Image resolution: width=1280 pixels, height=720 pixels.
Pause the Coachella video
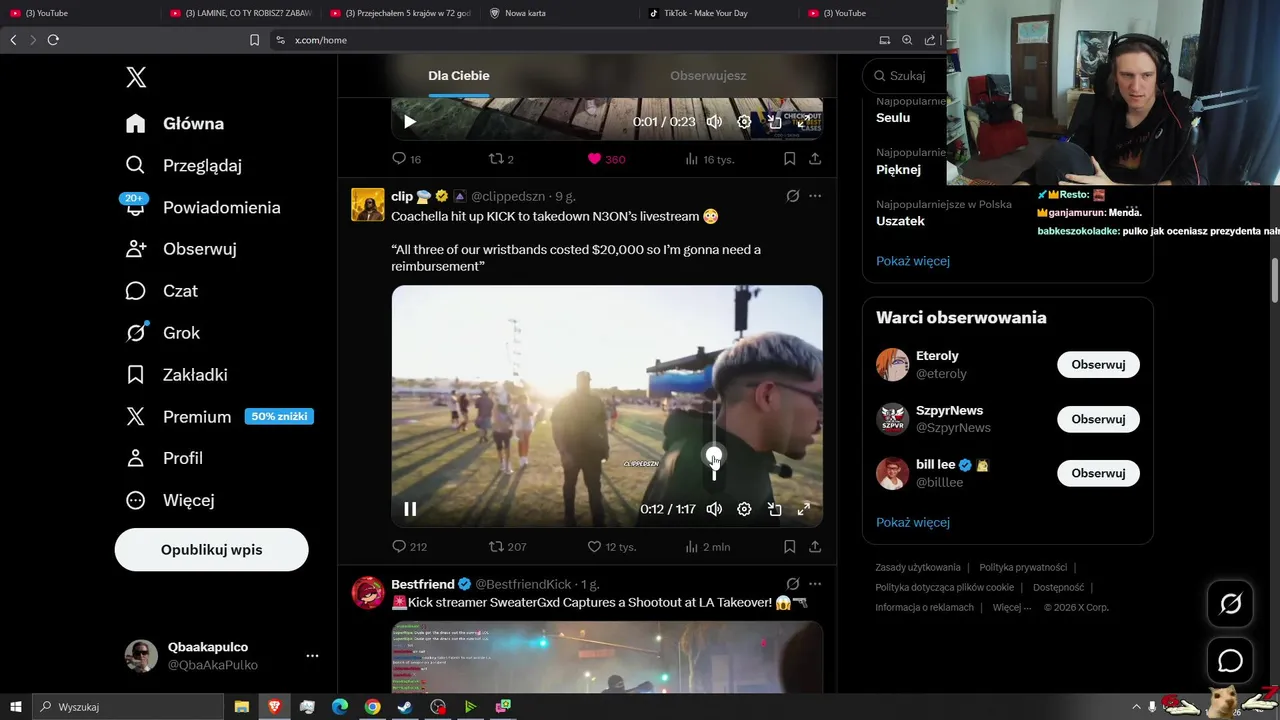[410, 509]
